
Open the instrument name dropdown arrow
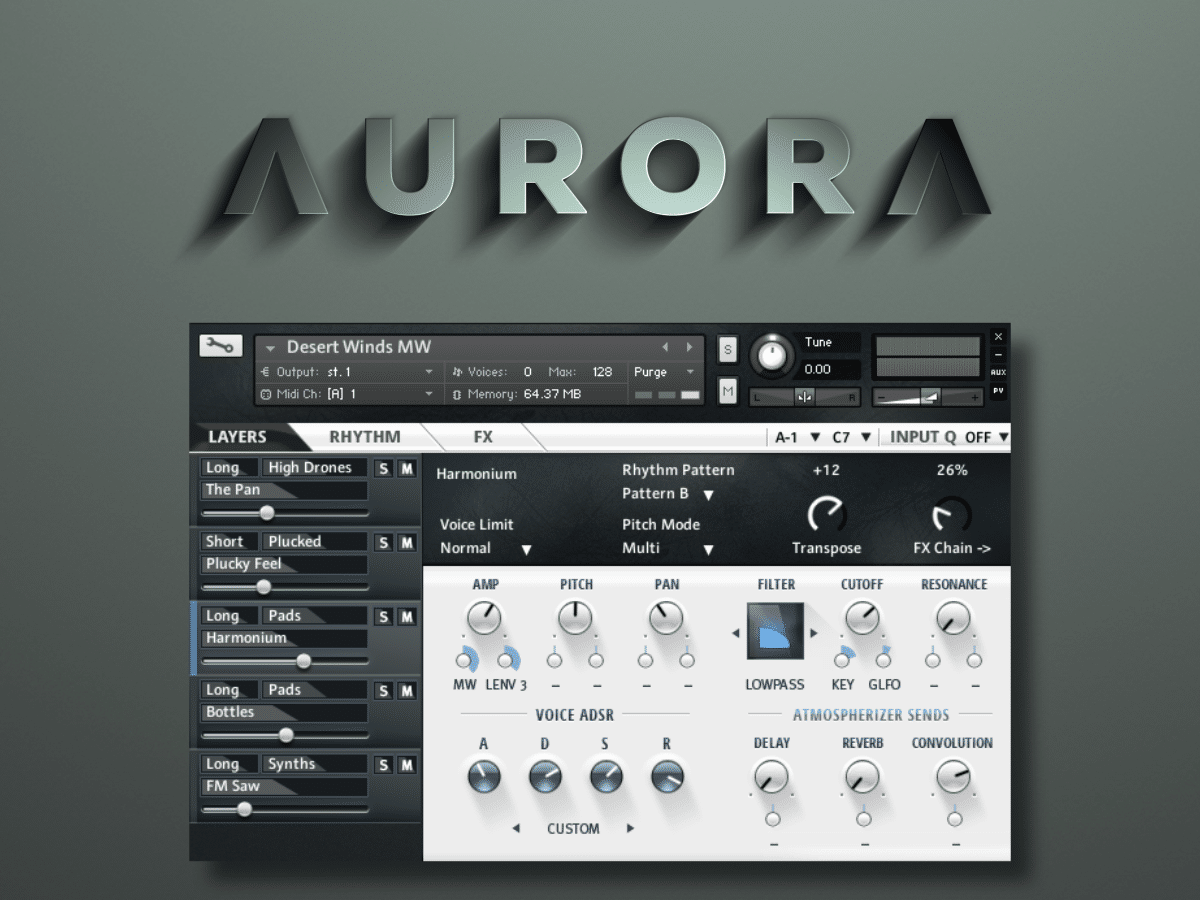click(270, 348)
